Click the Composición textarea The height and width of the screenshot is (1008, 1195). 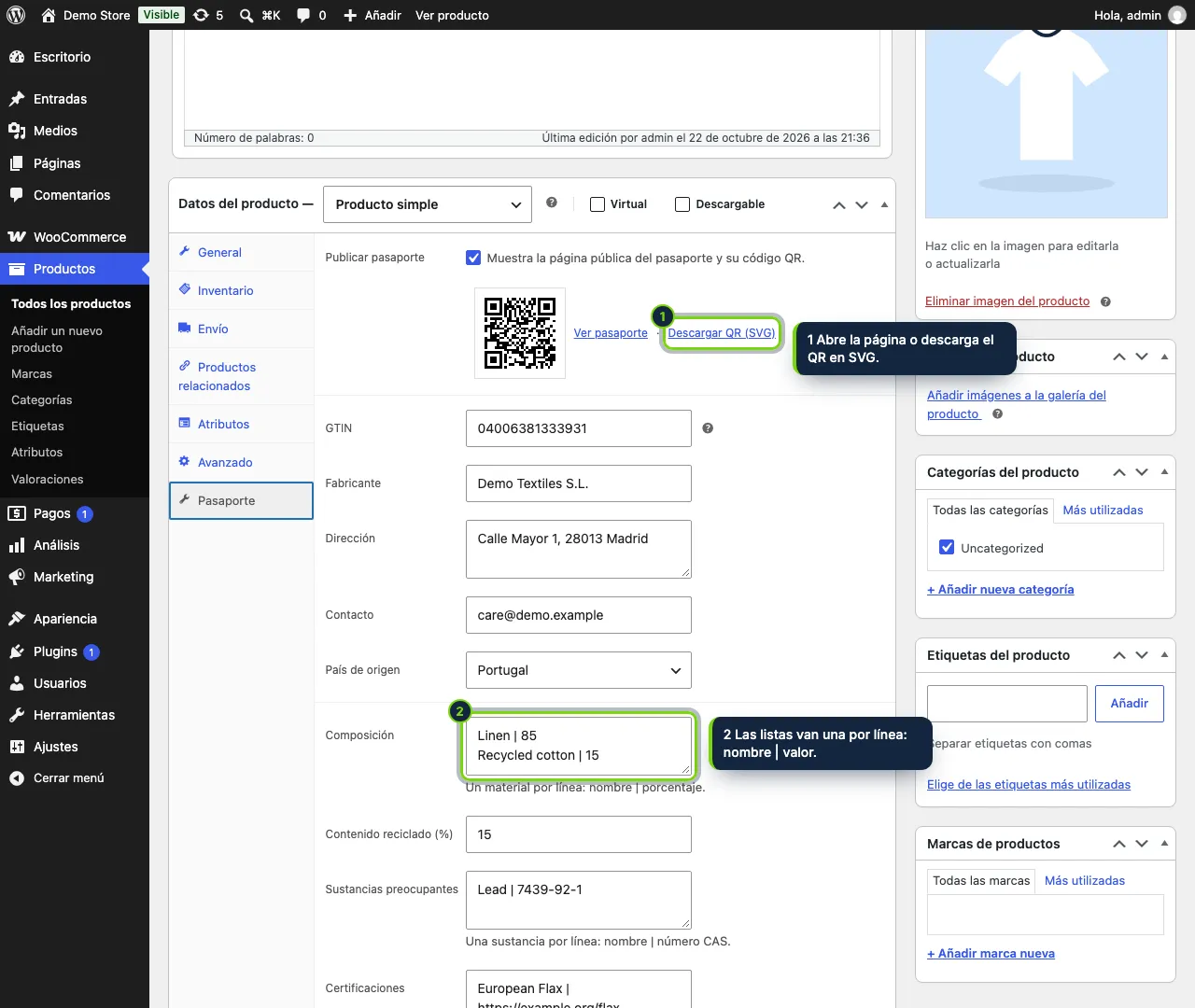coord(579,746)
